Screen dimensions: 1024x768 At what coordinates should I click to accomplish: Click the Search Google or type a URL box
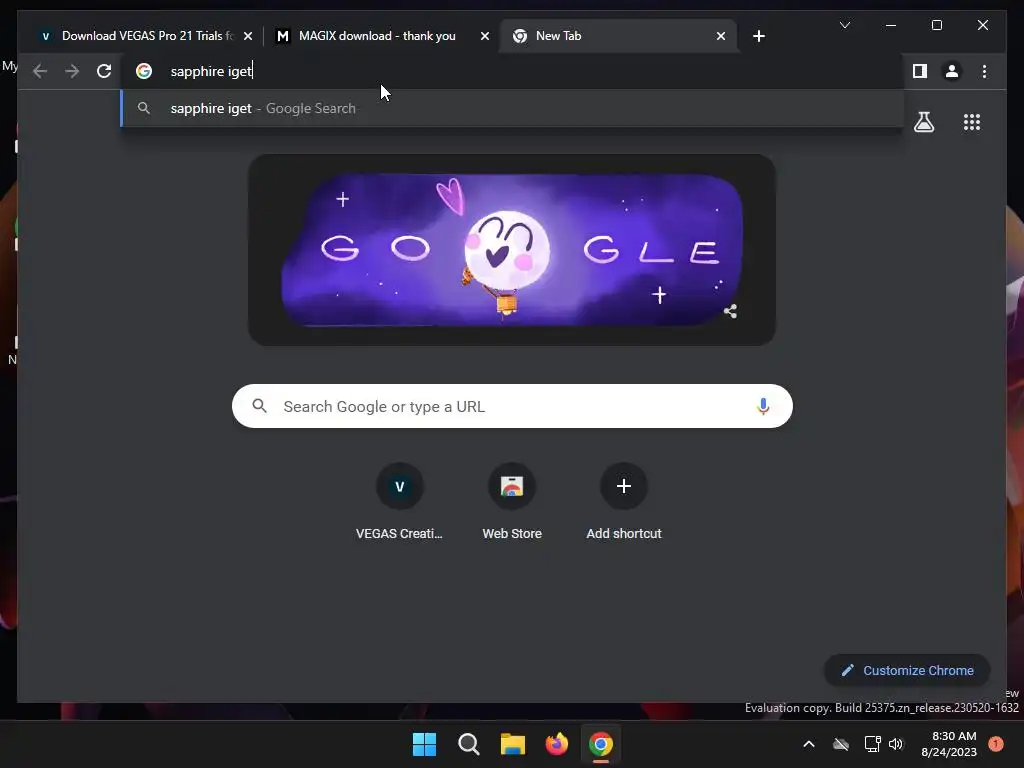coord(512,406)
